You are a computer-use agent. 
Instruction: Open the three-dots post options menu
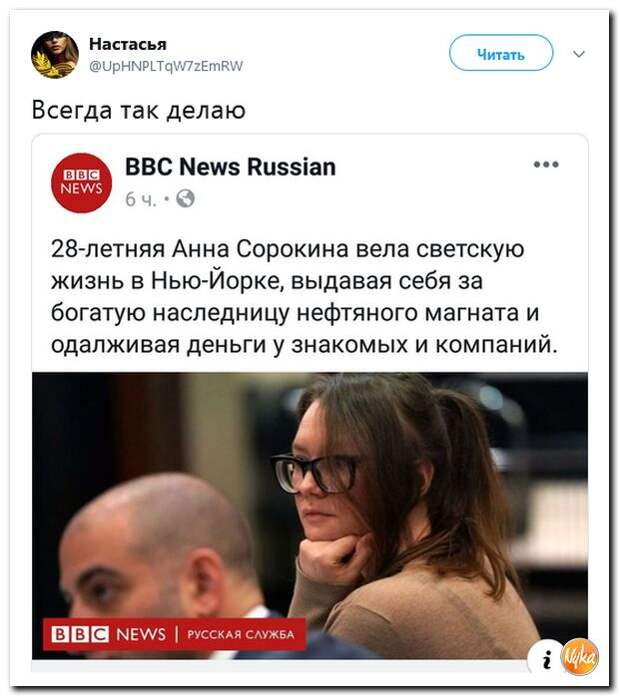tap(546, 164)
